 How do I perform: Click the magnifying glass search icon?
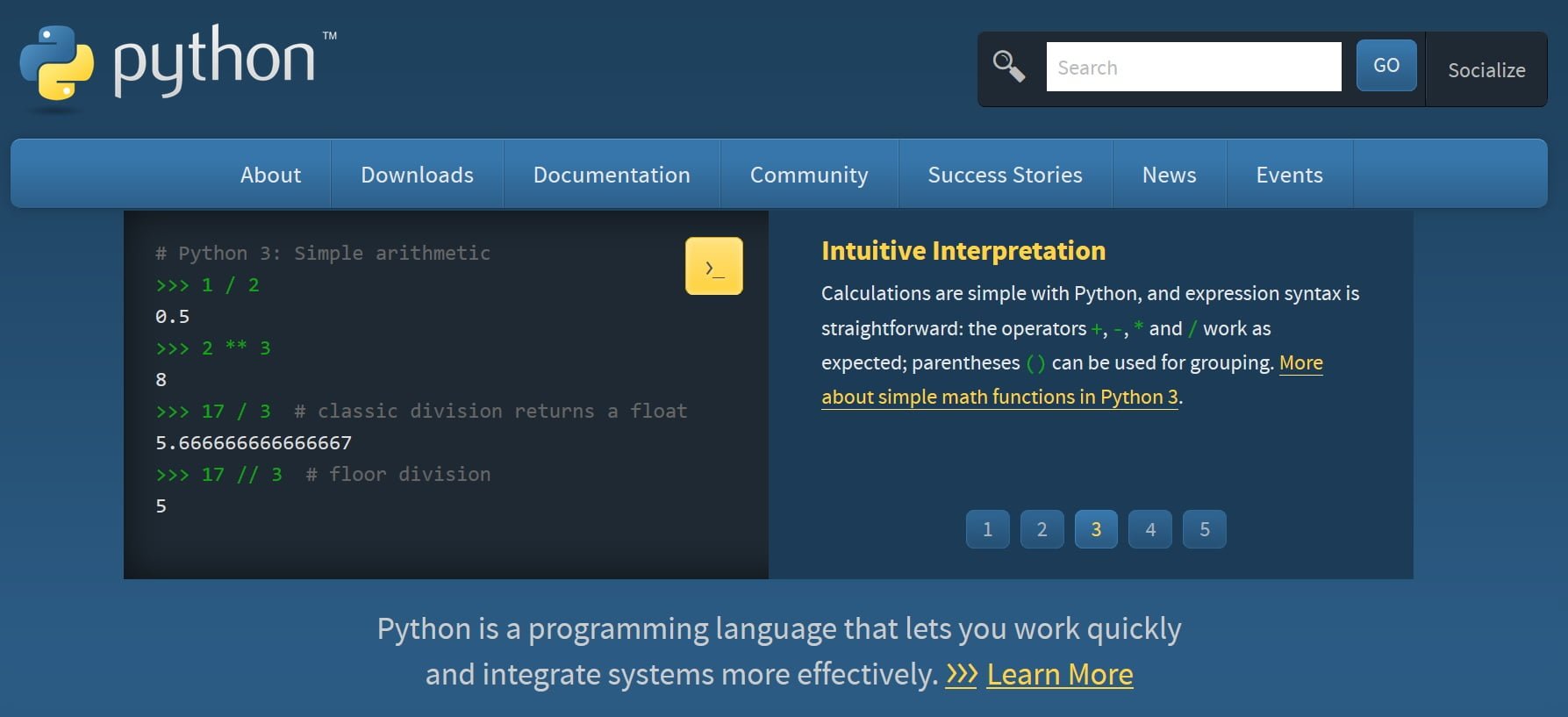1008,66
